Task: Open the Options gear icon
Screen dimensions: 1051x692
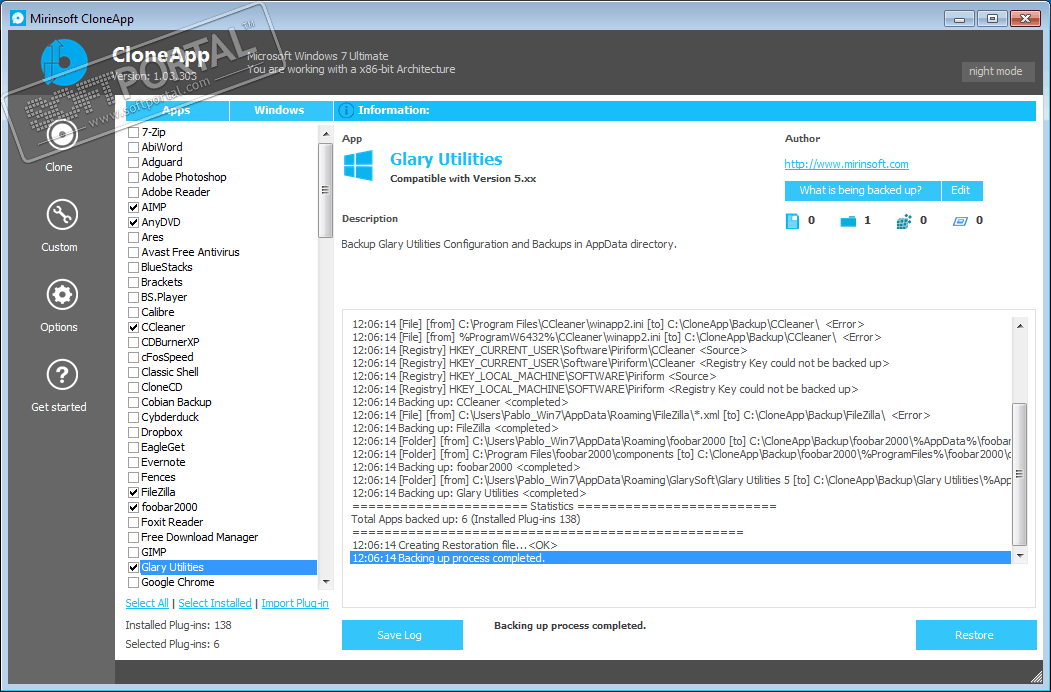Action: (x=62, y=294)
